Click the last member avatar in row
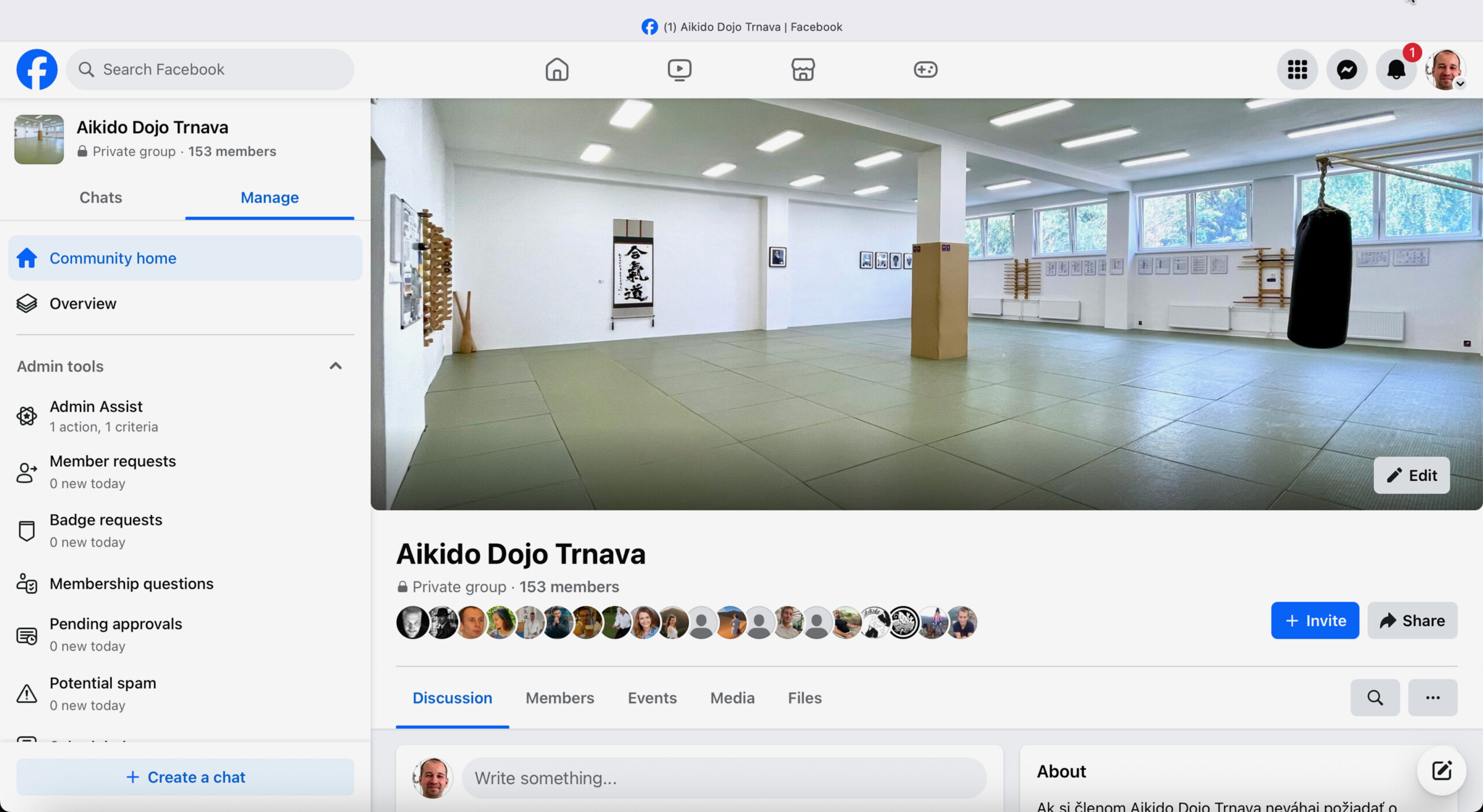The height and width of the screenshot is (812, 1483). coord(962,623)
